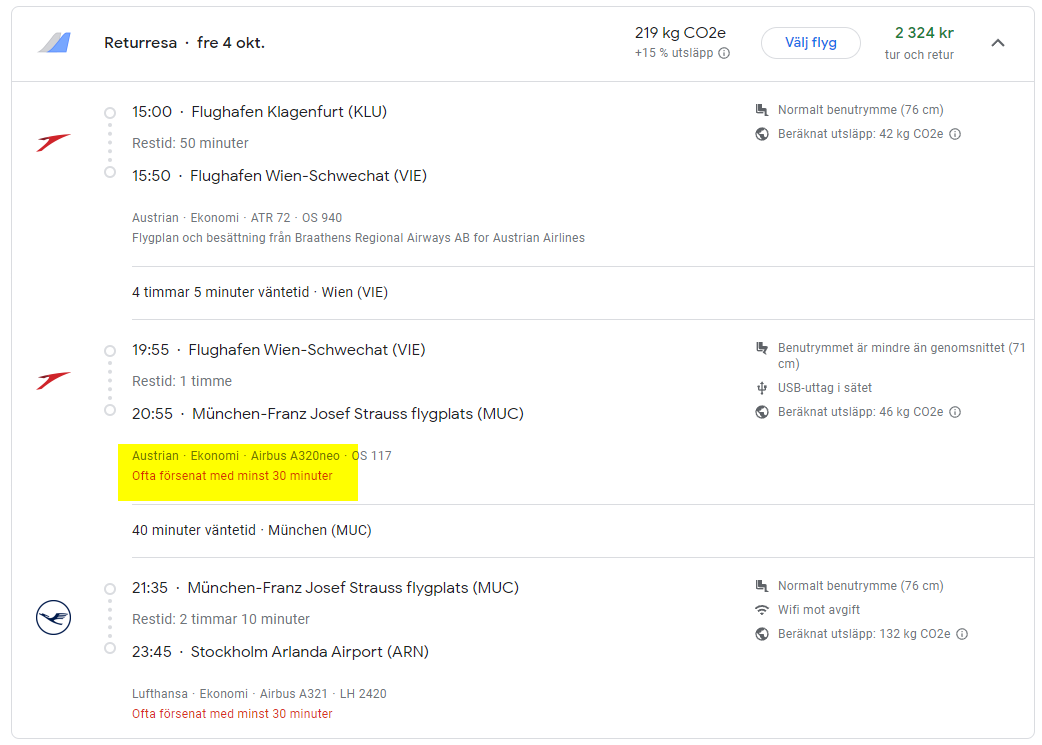
Task: Click the Wifi mot avgift icon
Action: [x=762, y=610]
